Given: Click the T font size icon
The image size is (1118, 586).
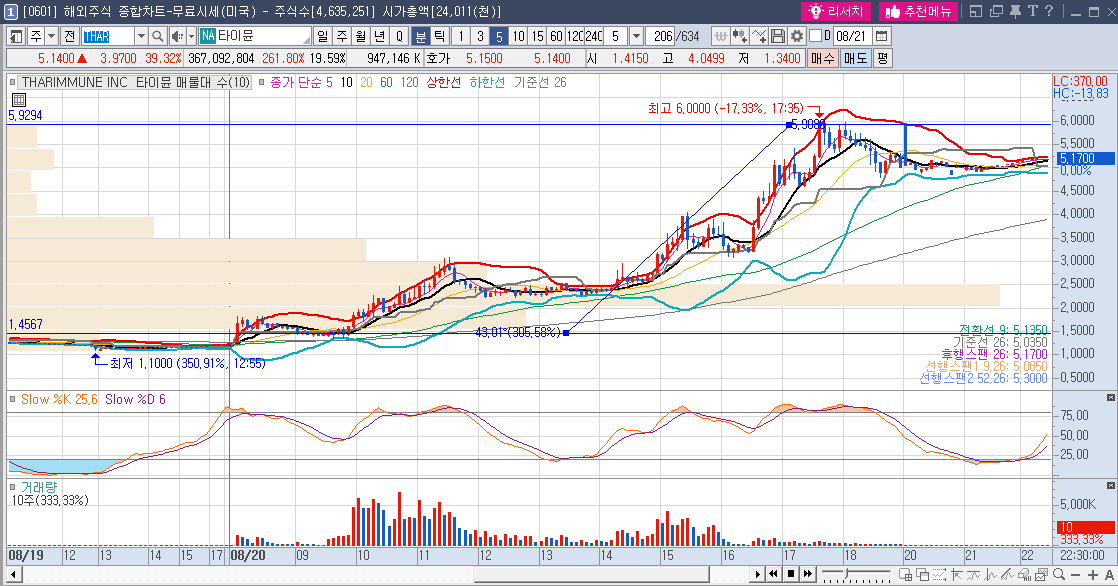Looking at the screenshot, I should tap(1032, 11).
